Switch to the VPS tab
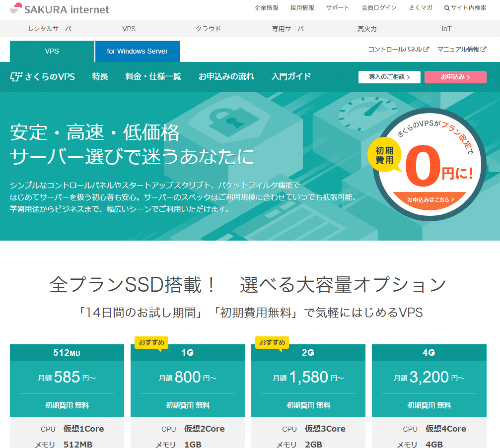Screen dimensions: 500x448 tap(52, 51)
